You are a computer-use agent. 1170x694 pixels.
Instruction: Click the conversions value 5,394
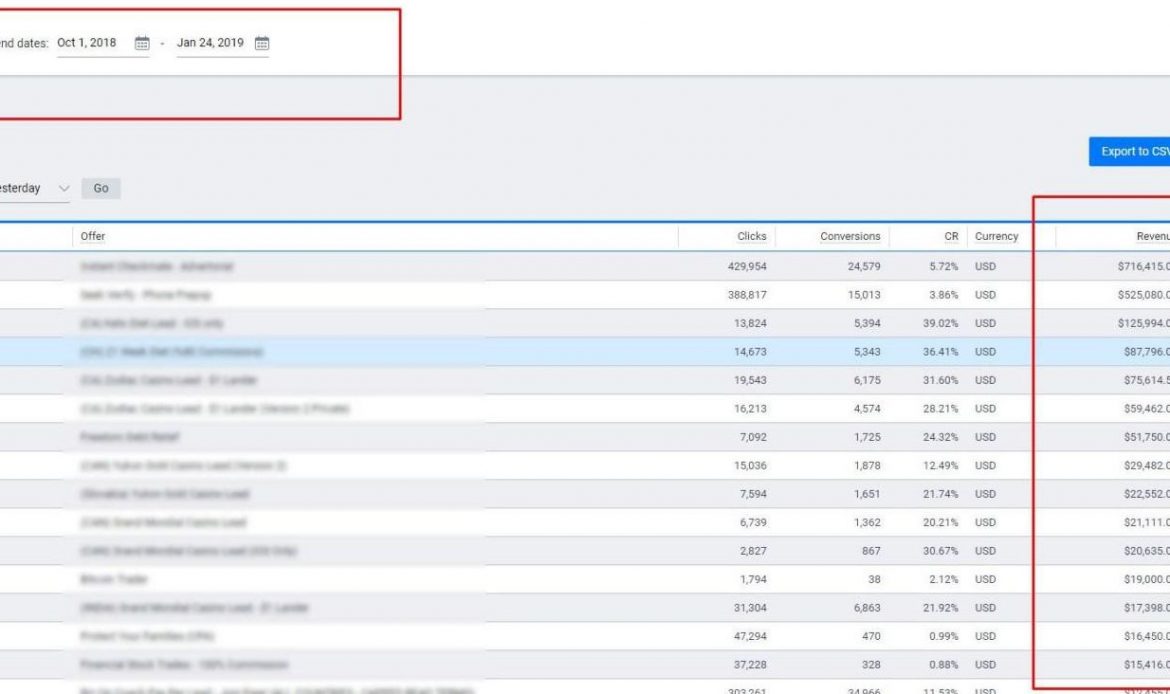(867, 323)
